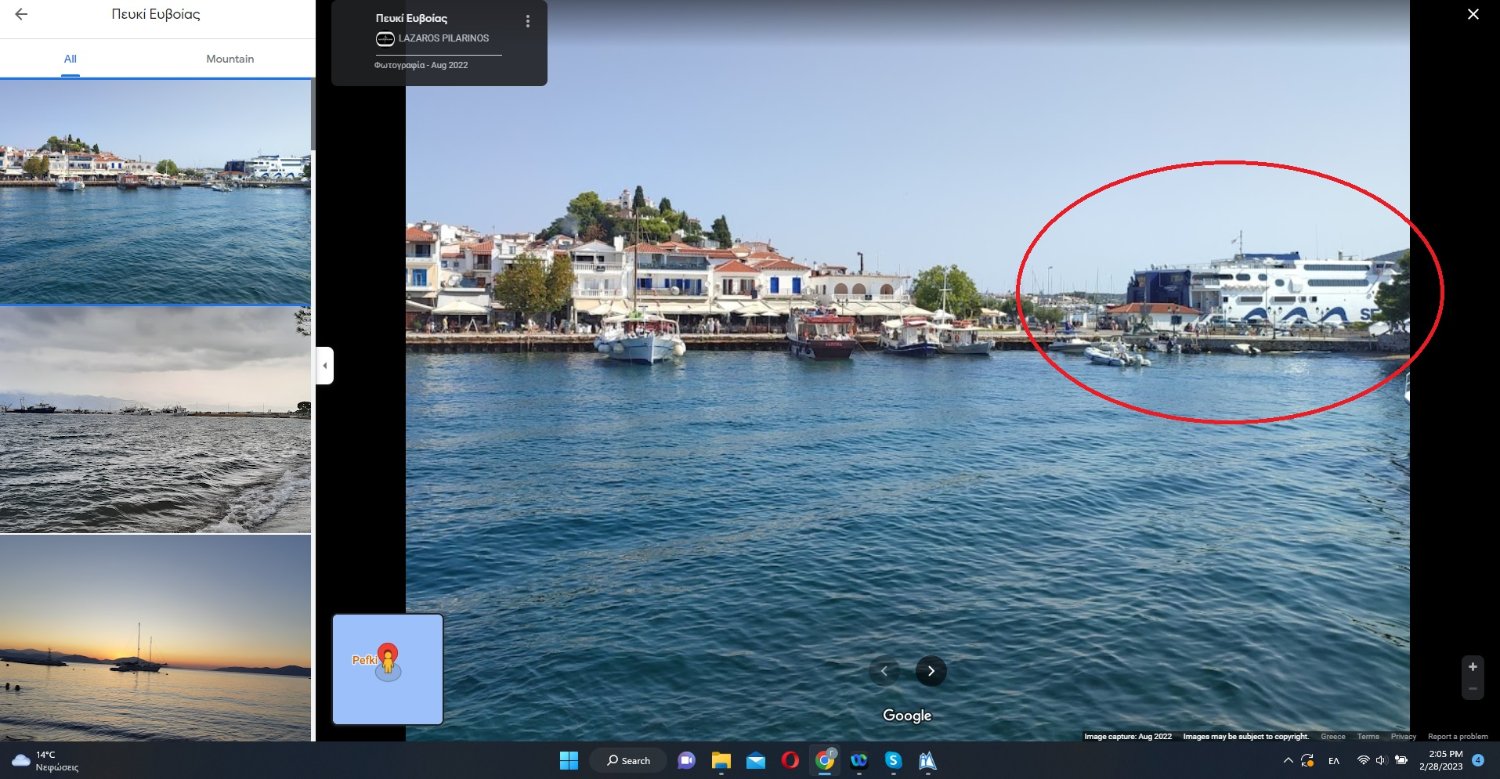Expand the system tray hidden icons chevron
This screenshot has height=779, width=1500.
pos(1288,760)
